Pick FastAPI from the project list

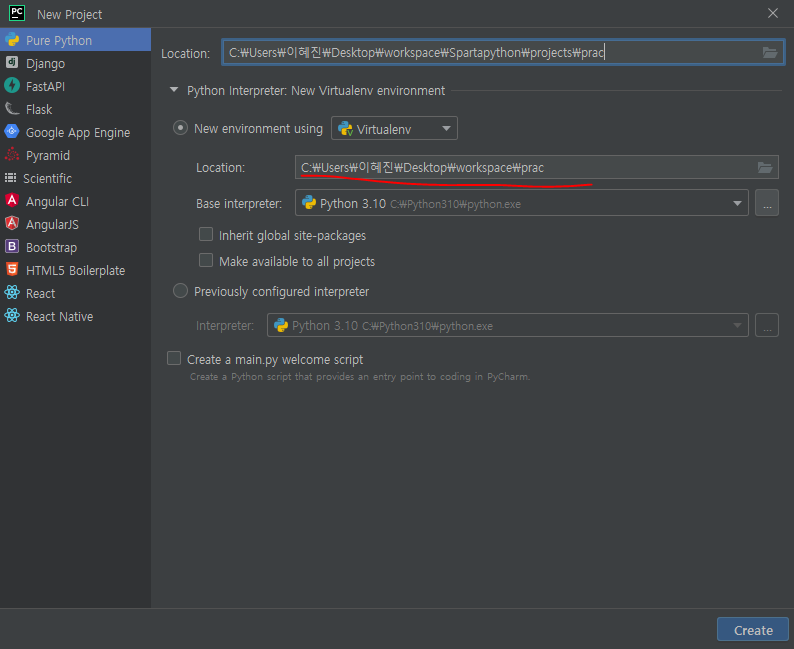[75, 86]
